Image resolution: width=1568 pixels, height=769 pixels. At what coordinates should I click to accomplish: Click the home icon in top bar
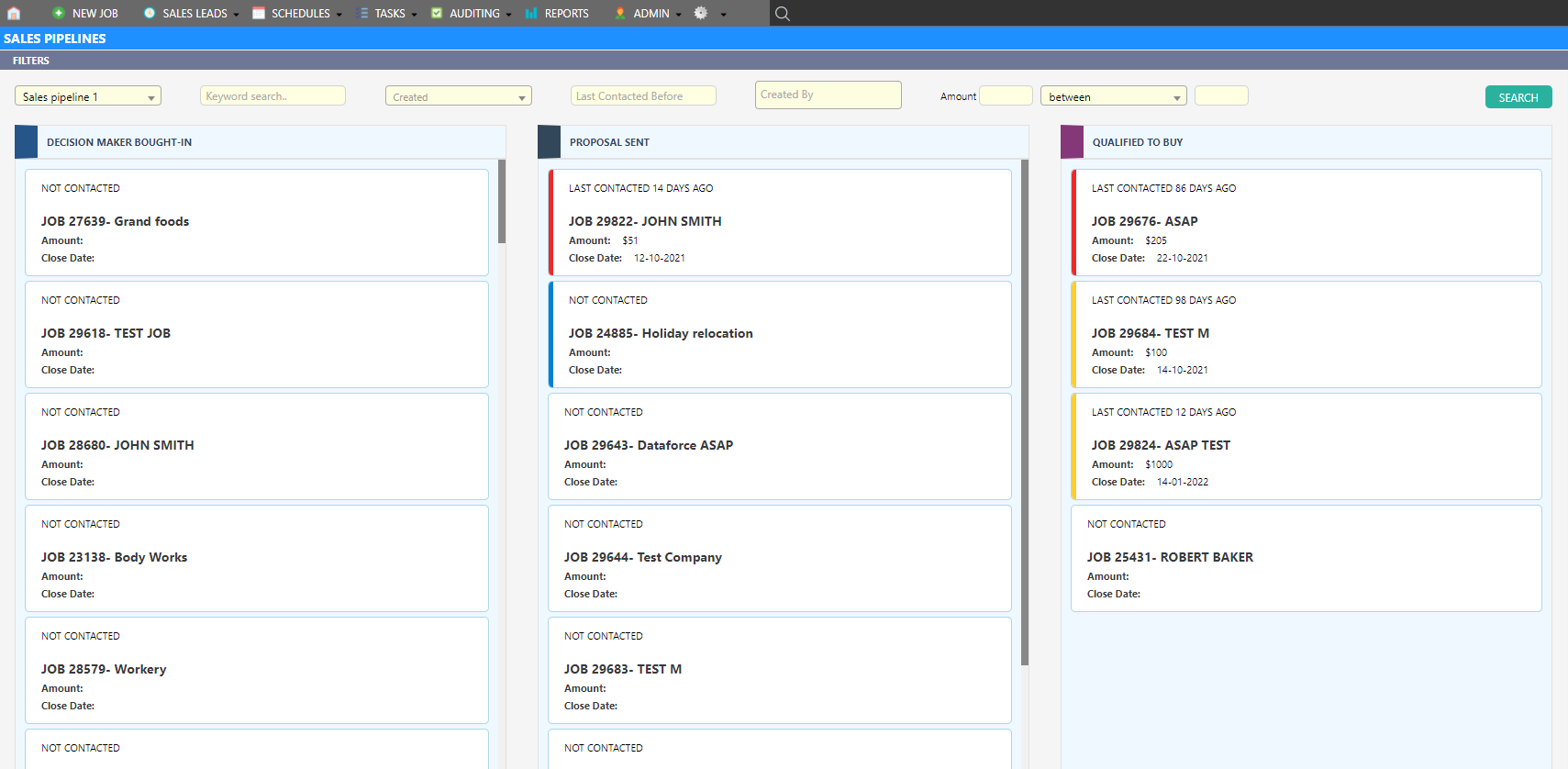coord(14,13)
